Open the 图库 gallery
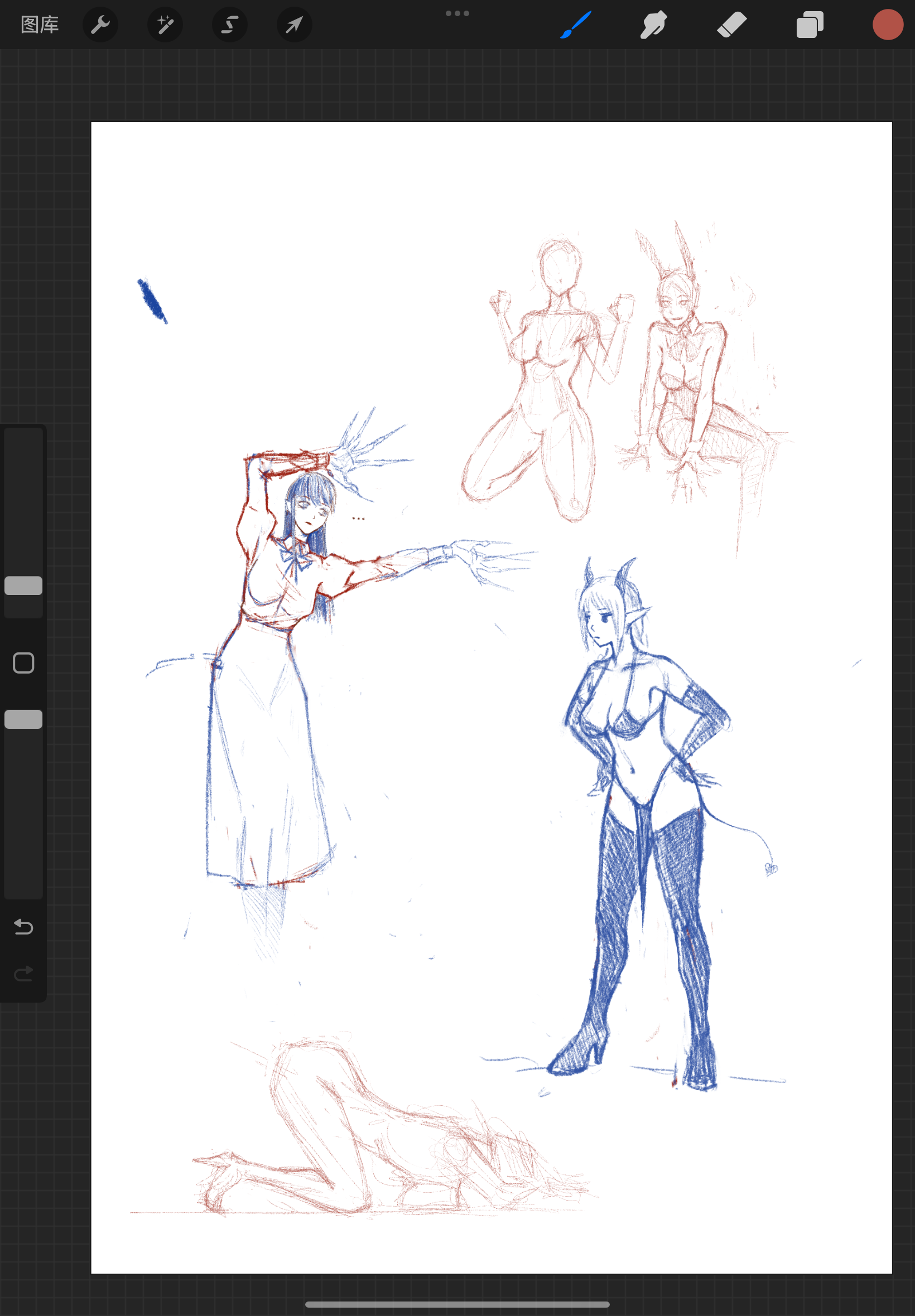 [x=40, y=25]
